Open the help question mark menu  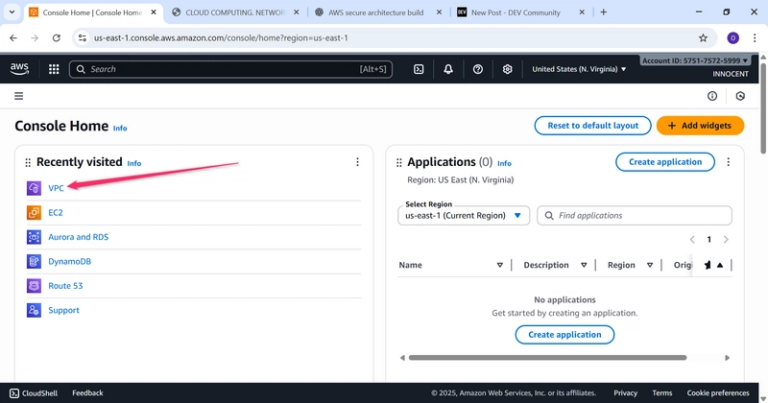(478, 70)
